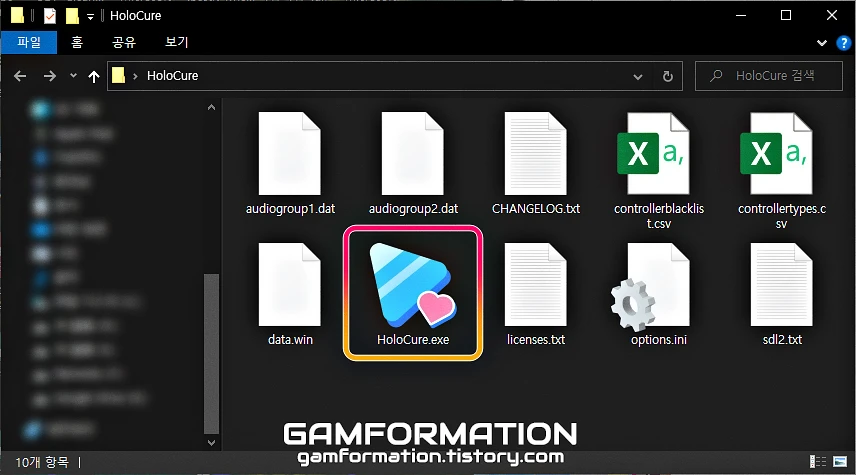Refresh the HoloCure folder view
856x475 pixels.
pos(668,76)
